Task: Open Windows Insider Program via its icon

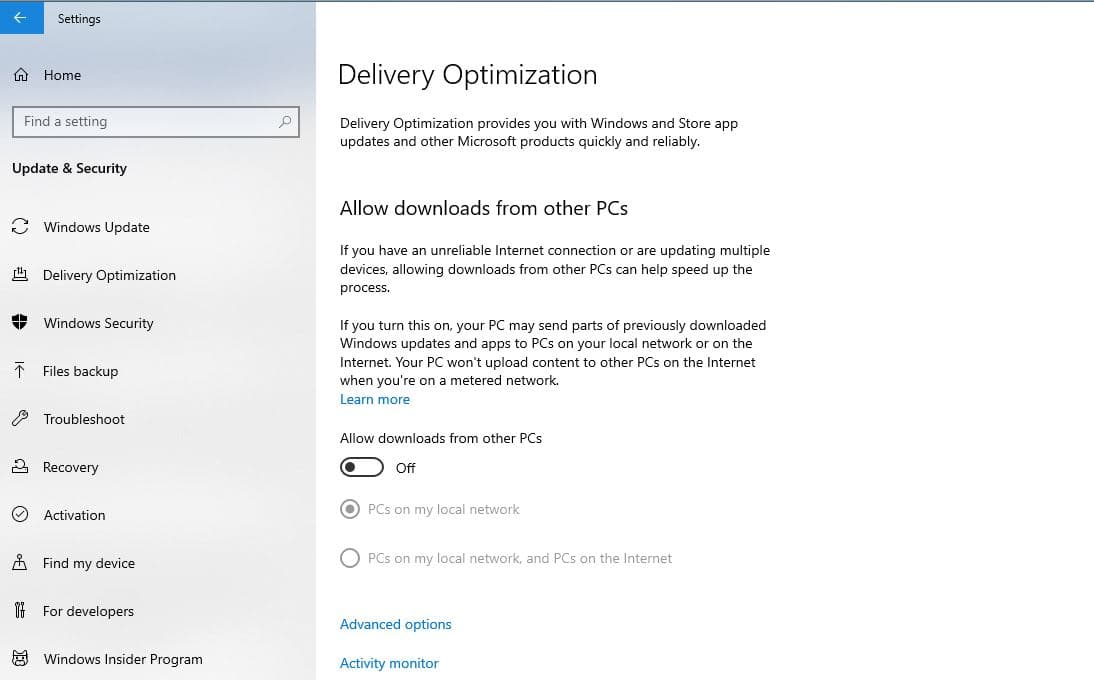Action: [x=20, y=659]
